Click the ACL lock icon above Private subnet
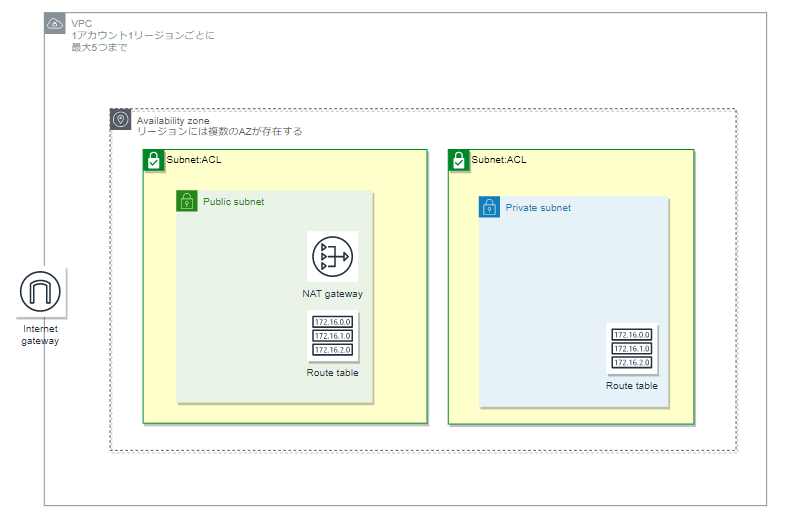The width and height of the screenshot is (787, 515). pos(459,160)
